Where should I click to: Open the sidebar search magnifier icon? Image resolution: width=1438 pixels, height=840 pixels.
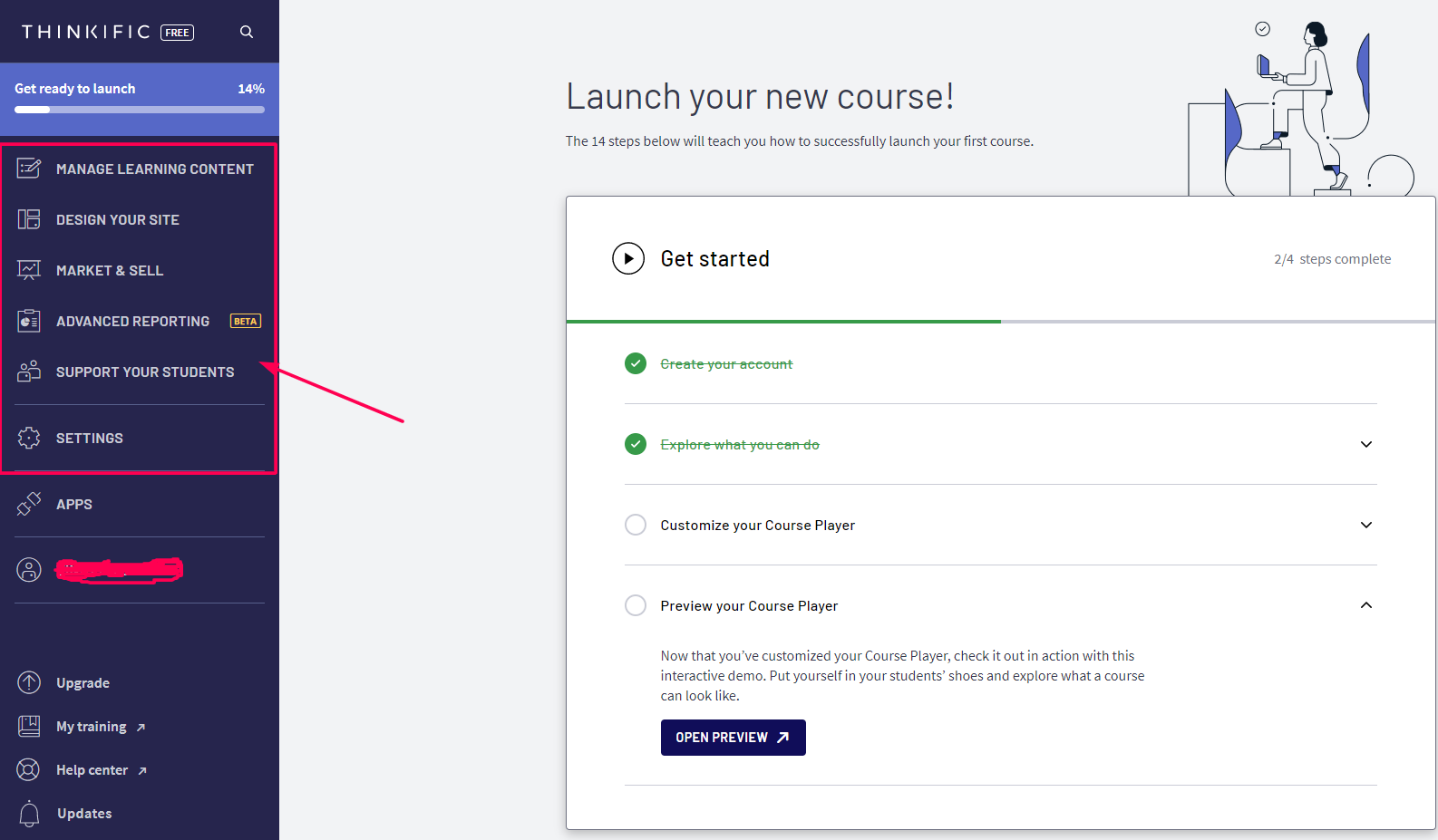click(246, 31)
